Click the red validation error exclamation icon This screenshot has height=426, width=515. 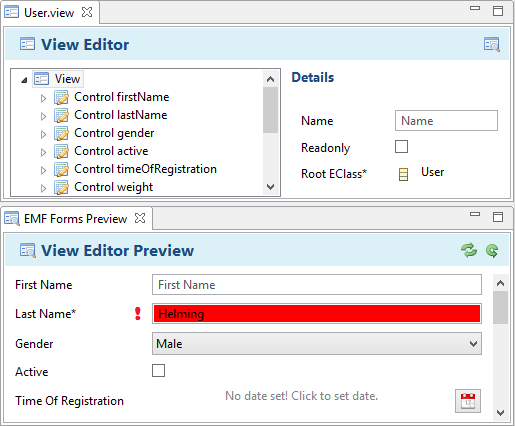point(138,313)
